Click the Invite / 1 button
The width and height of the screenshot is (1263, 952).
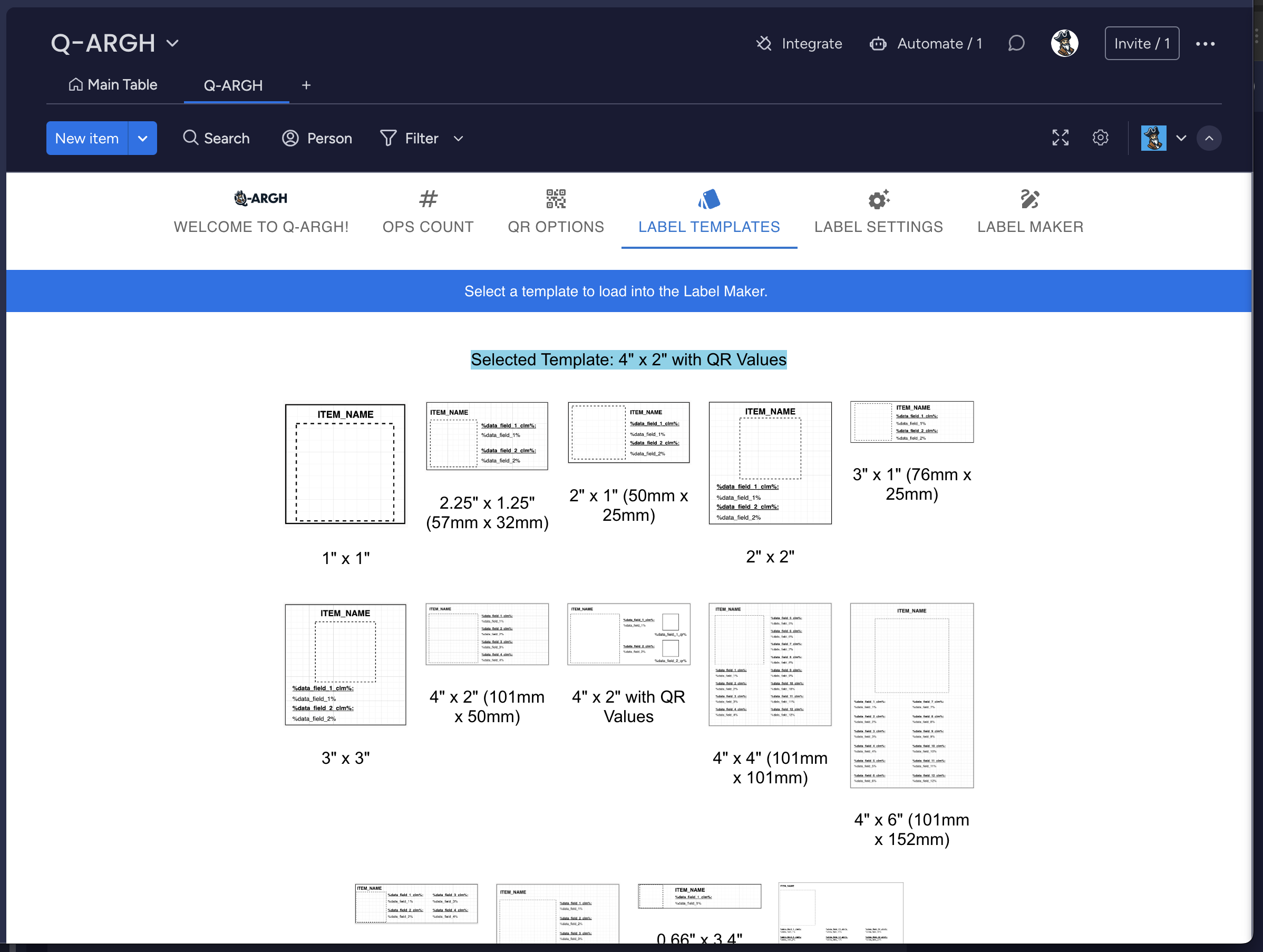click(1141, 43)
